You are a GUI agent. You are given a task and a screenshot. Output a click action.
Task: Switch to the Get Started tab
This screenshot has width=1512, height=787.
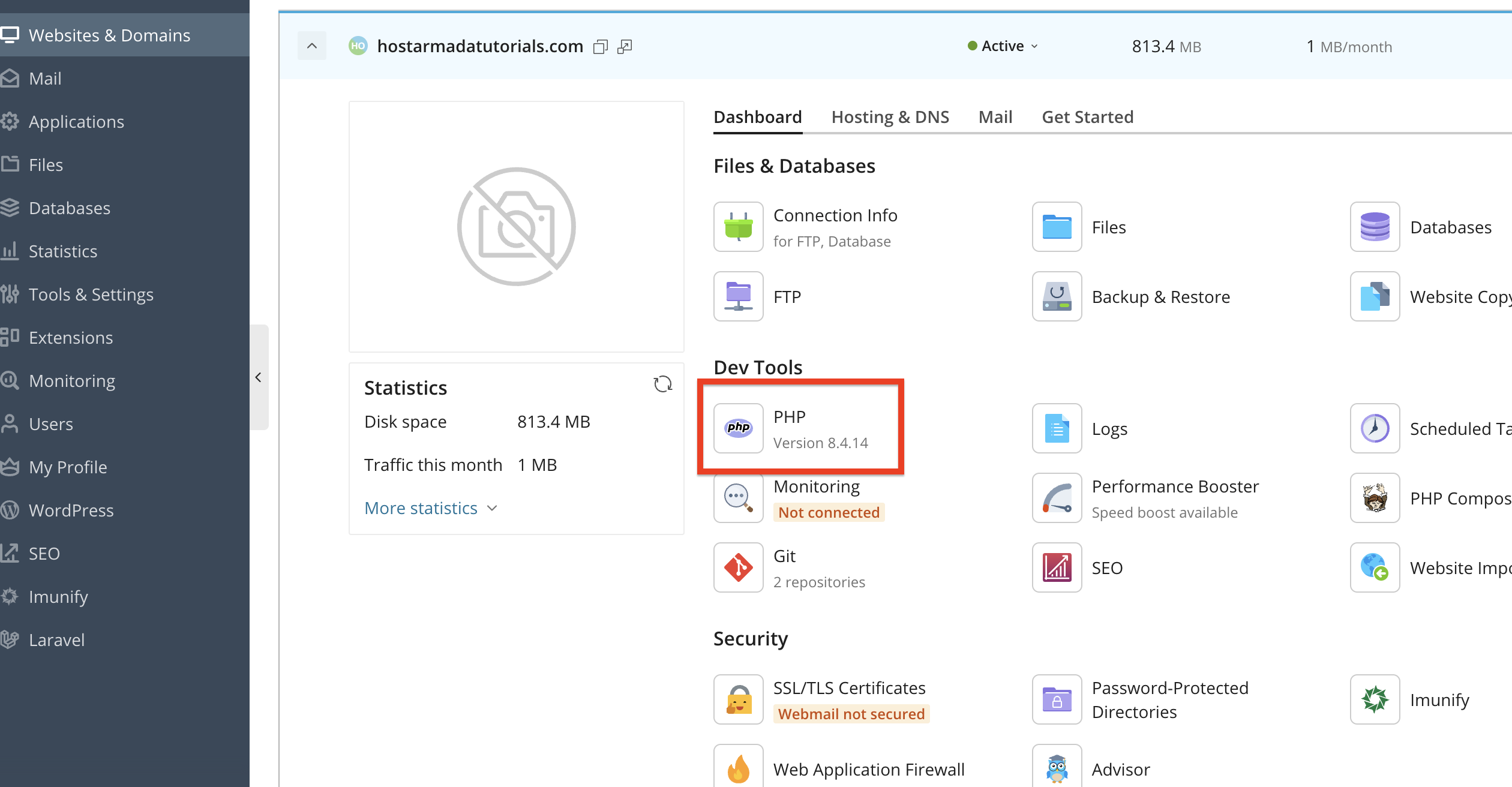[x=1087, y=117]
